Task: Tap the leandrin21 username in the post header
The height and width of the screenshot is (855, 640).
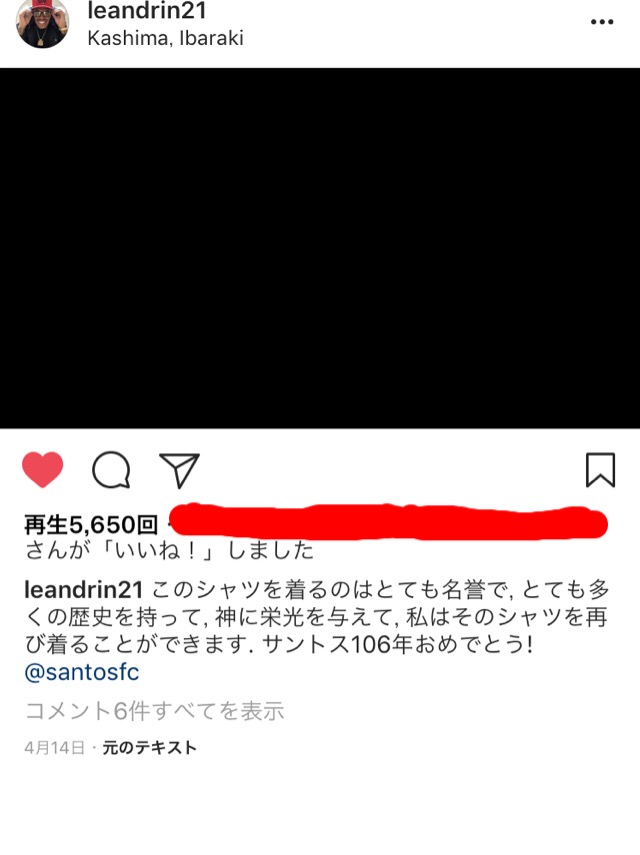Action: pos(147,11)
